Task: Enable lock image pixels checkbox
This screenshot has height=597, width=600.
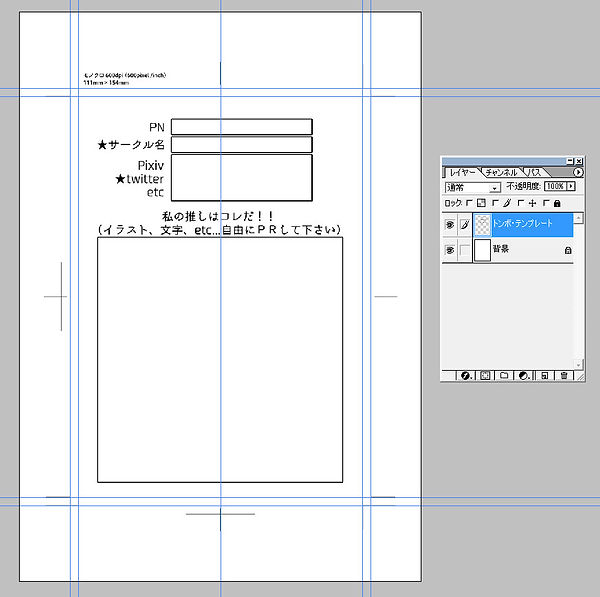Action: tap(495, 203)
